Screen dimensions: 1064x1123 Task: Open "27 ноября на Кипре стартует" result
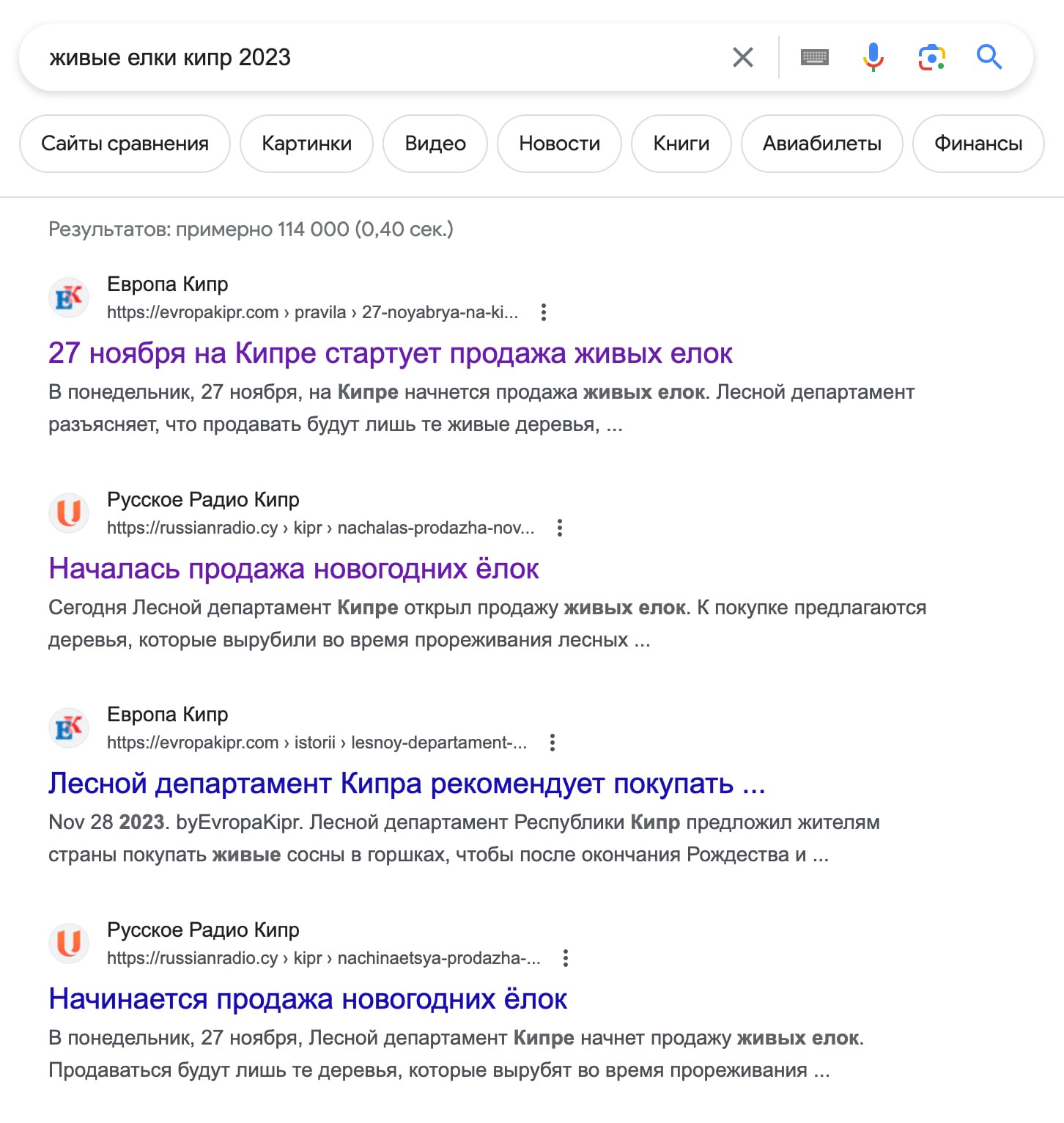390,353
